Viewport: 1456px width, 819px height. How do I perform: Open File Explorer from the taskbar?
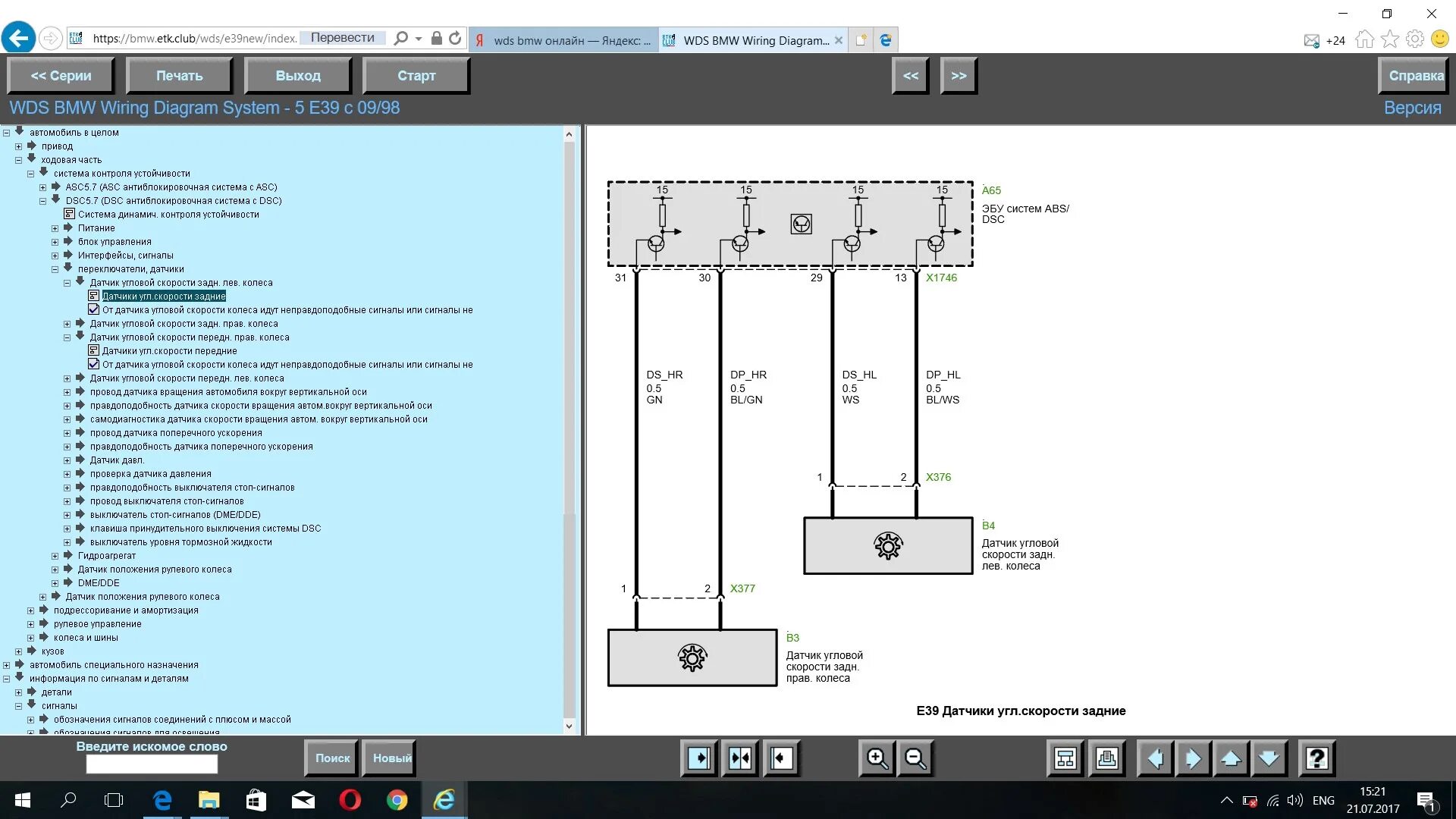click(x=209, y=800)
